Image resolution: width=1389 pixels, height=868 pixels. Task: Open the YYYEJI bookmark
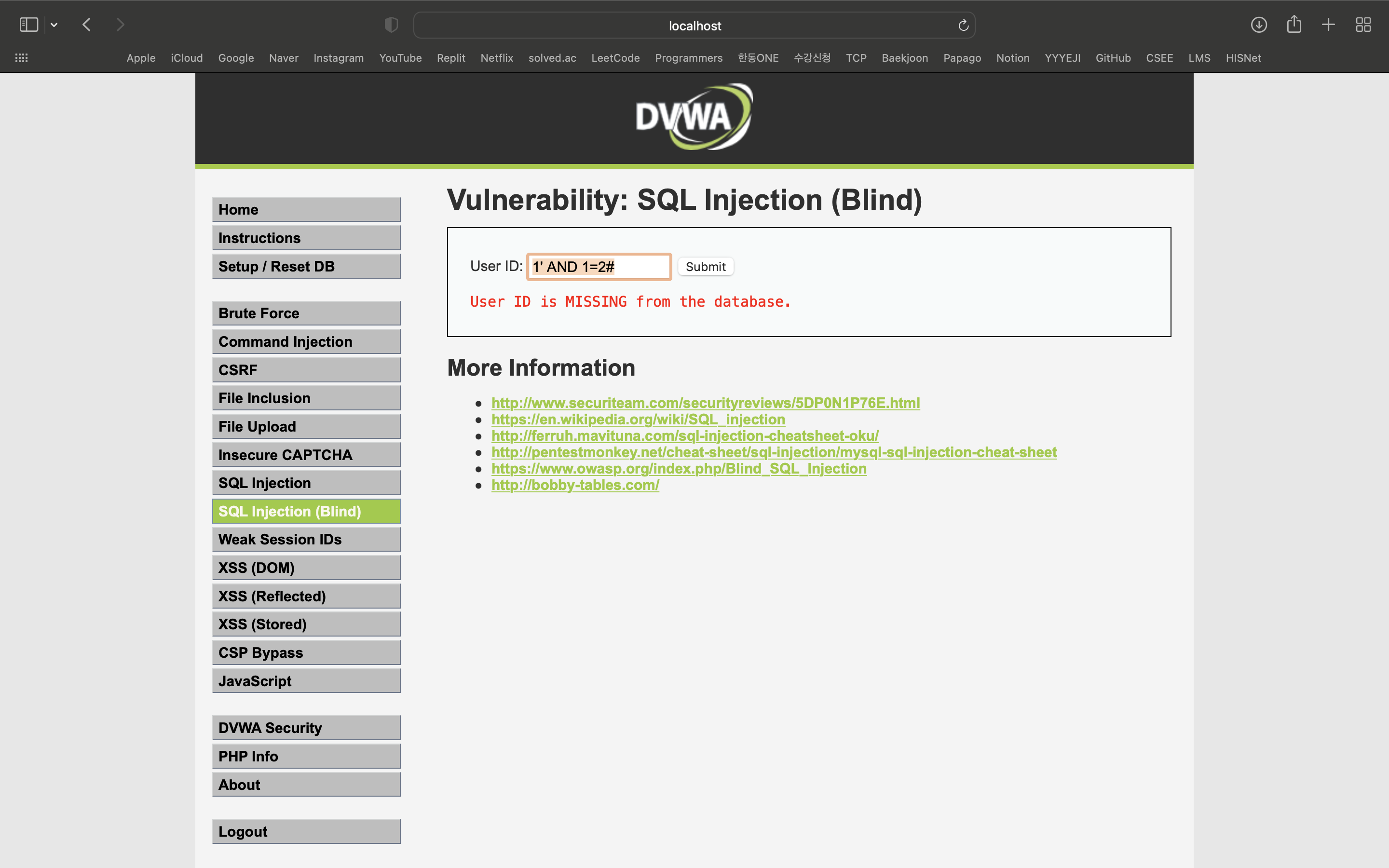pyautogui.click(x=1062, y=58)
